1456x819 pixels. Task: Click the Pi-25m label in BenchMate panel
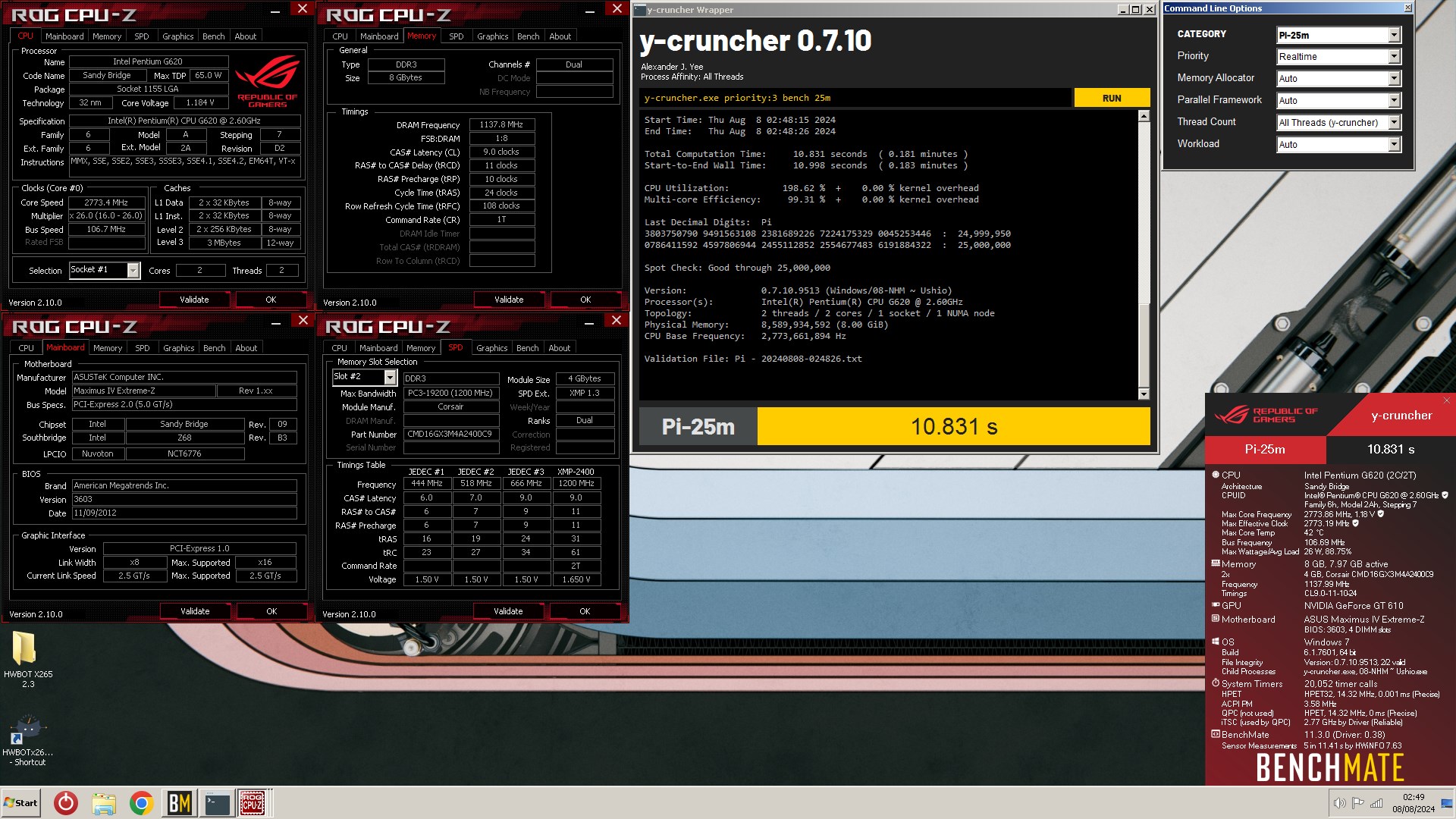1265,449
